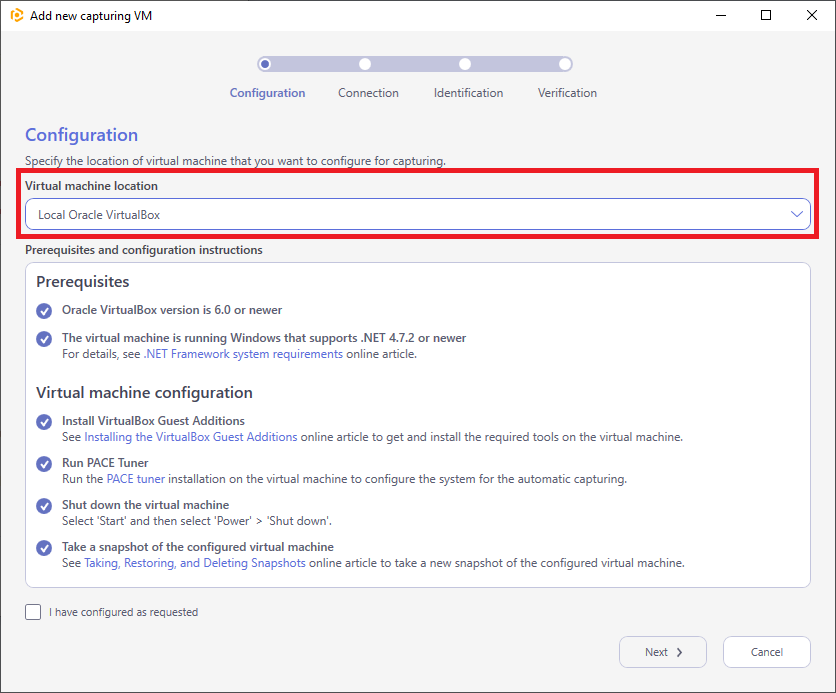836x693 pixels.
Task: Click 'Select Start and then select Power' instruction text
Action: coord(197,521)
